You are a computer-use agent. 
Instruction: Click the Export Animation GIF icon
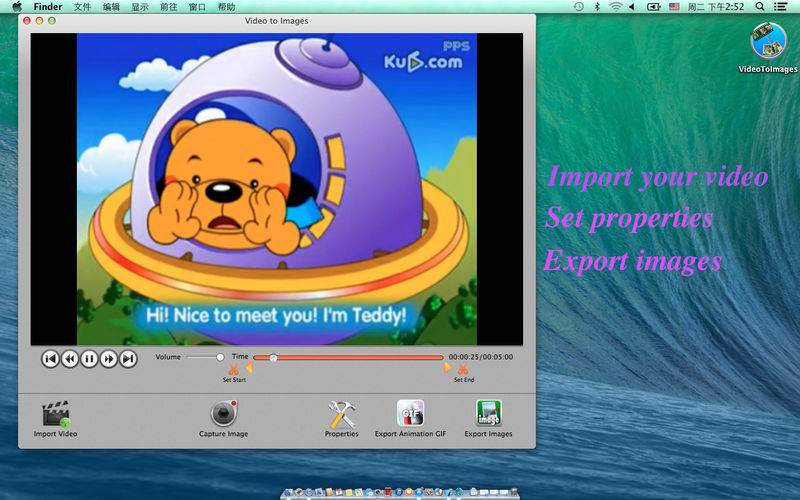[411, 413]
